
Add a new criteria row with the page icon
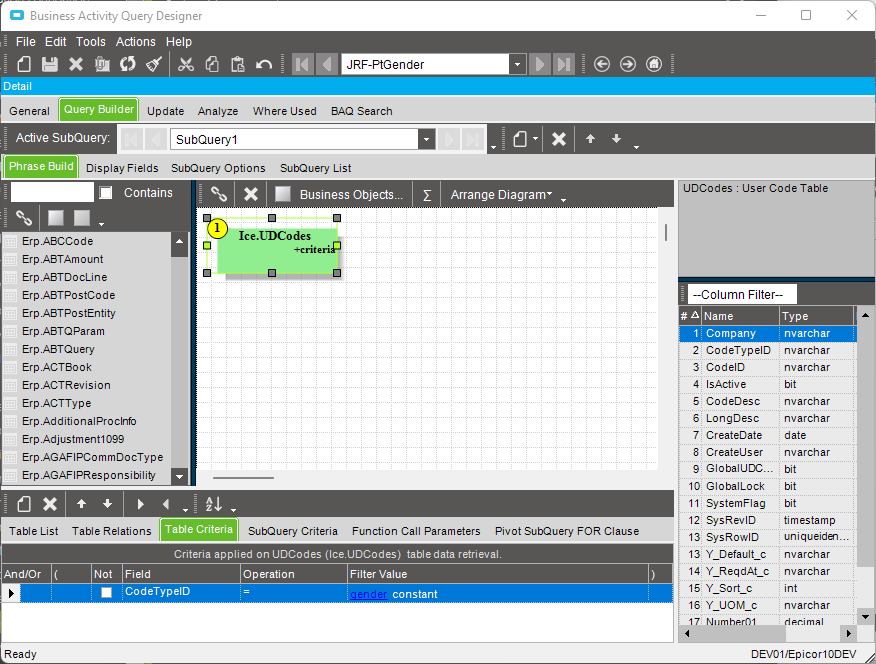click(x=24, y=504)
